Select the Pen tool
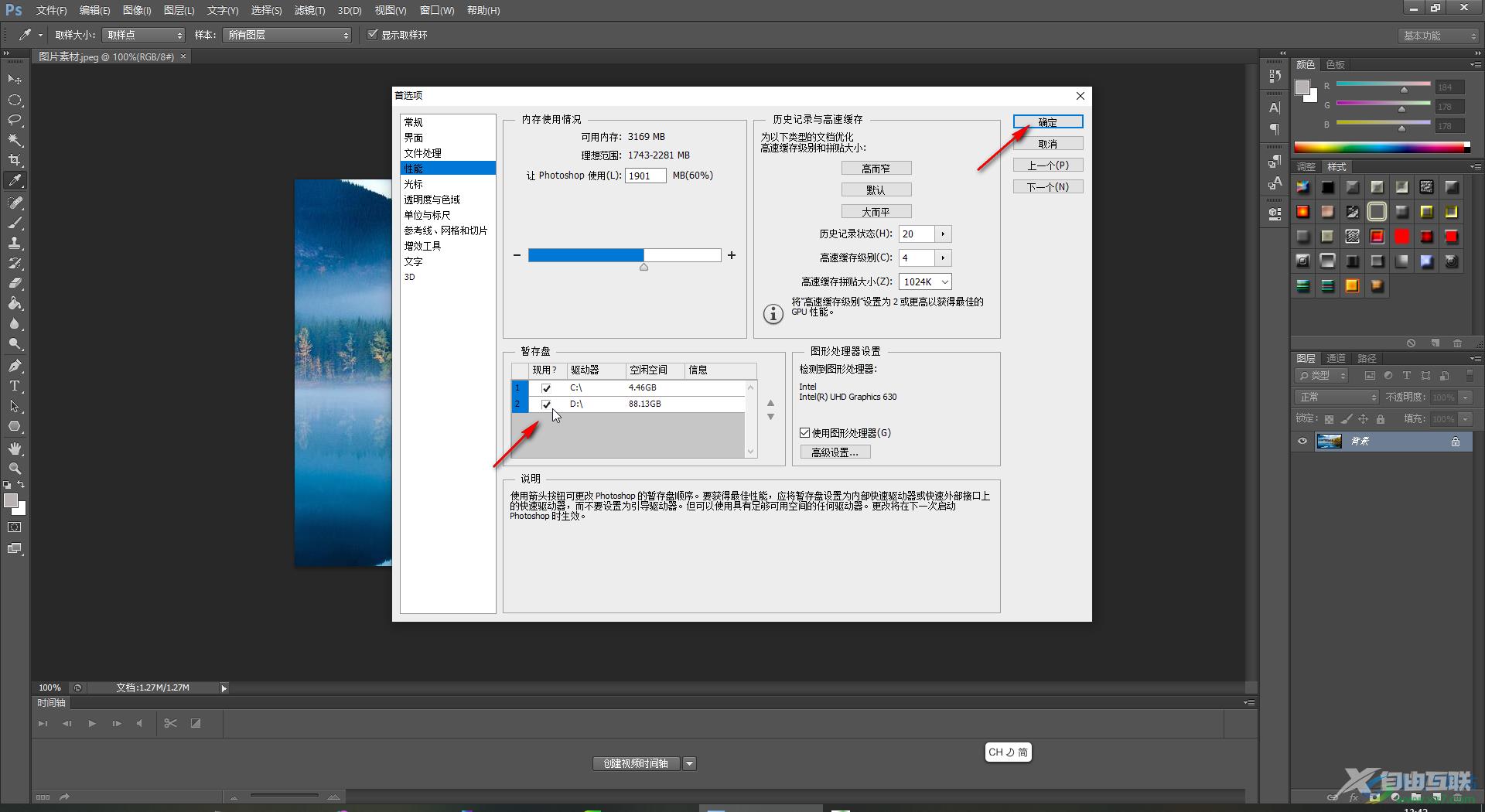 point(15,366)
